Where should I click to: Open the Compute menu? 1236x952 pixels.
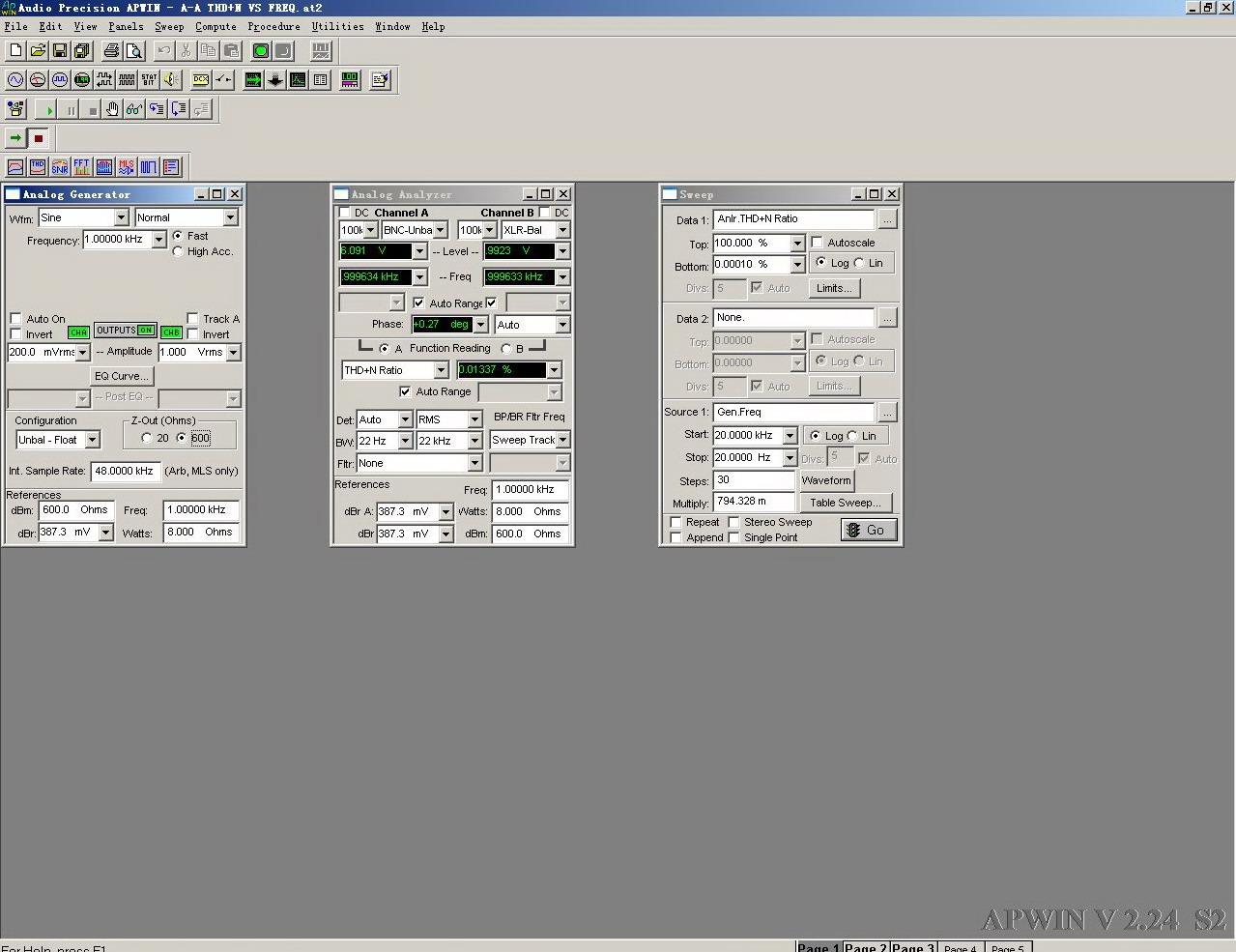click(216, 27)
